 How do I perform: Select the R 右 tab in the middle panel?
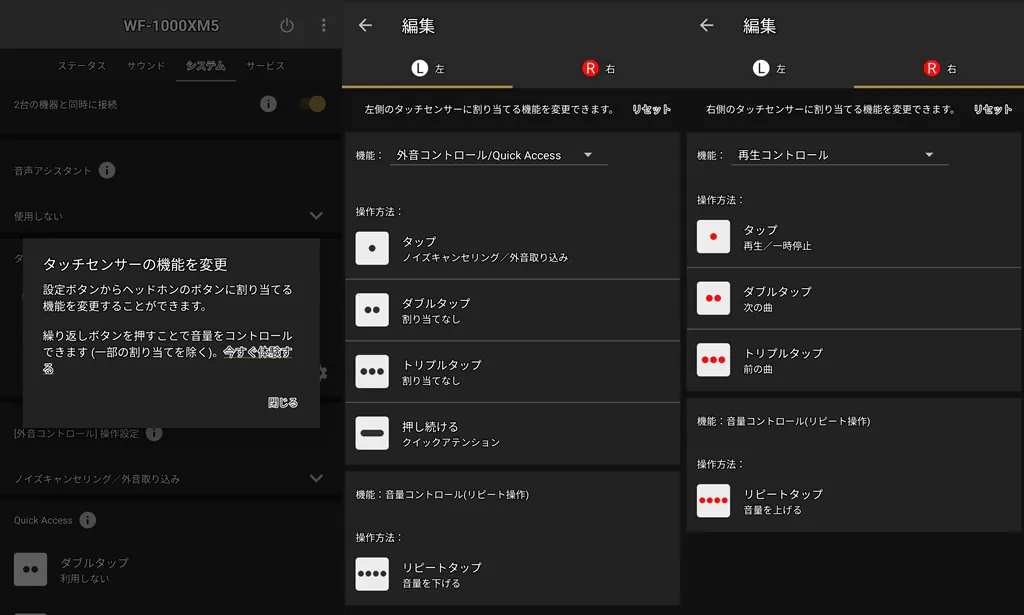coord(598,69)
